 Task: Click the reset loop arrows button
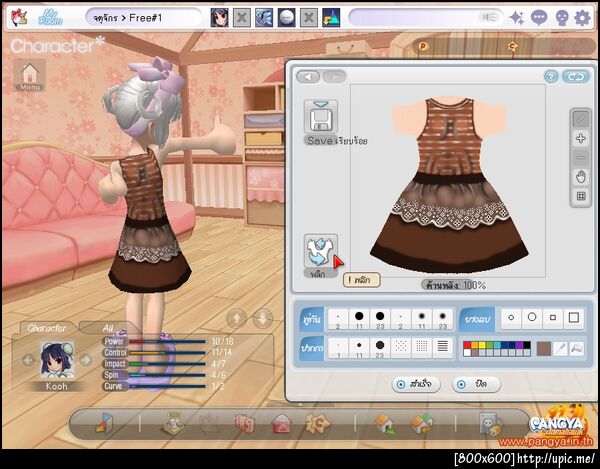[576, 77]
